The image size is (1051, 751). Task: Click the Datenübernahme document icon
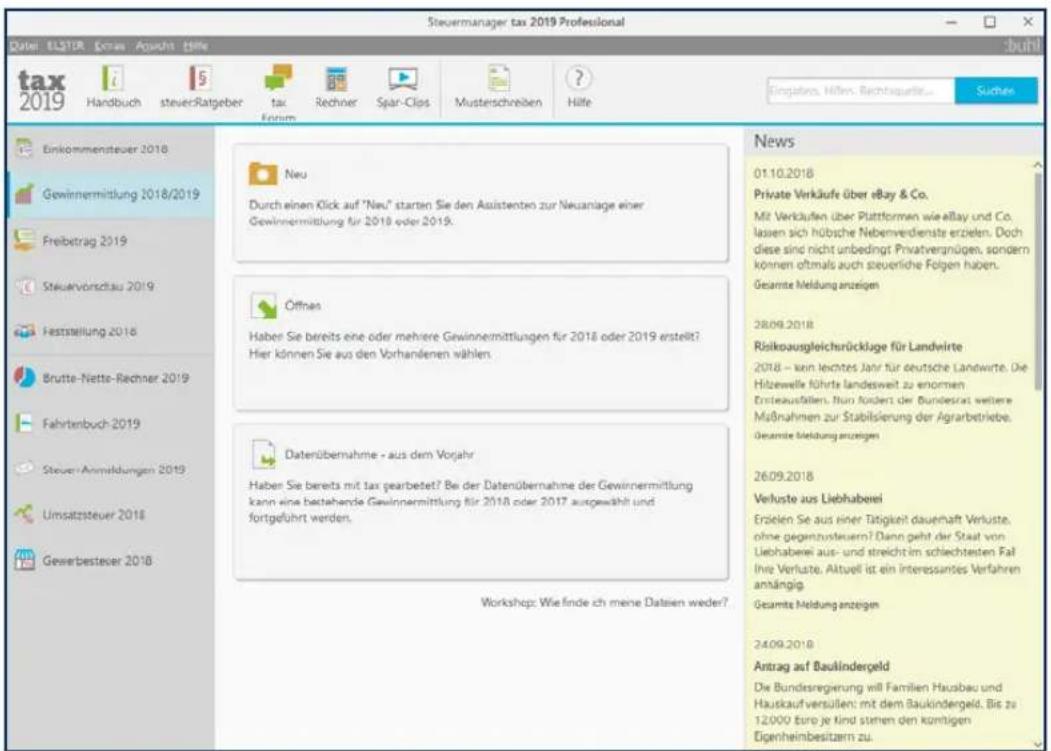pyautogui.click(x=263, y=454)
